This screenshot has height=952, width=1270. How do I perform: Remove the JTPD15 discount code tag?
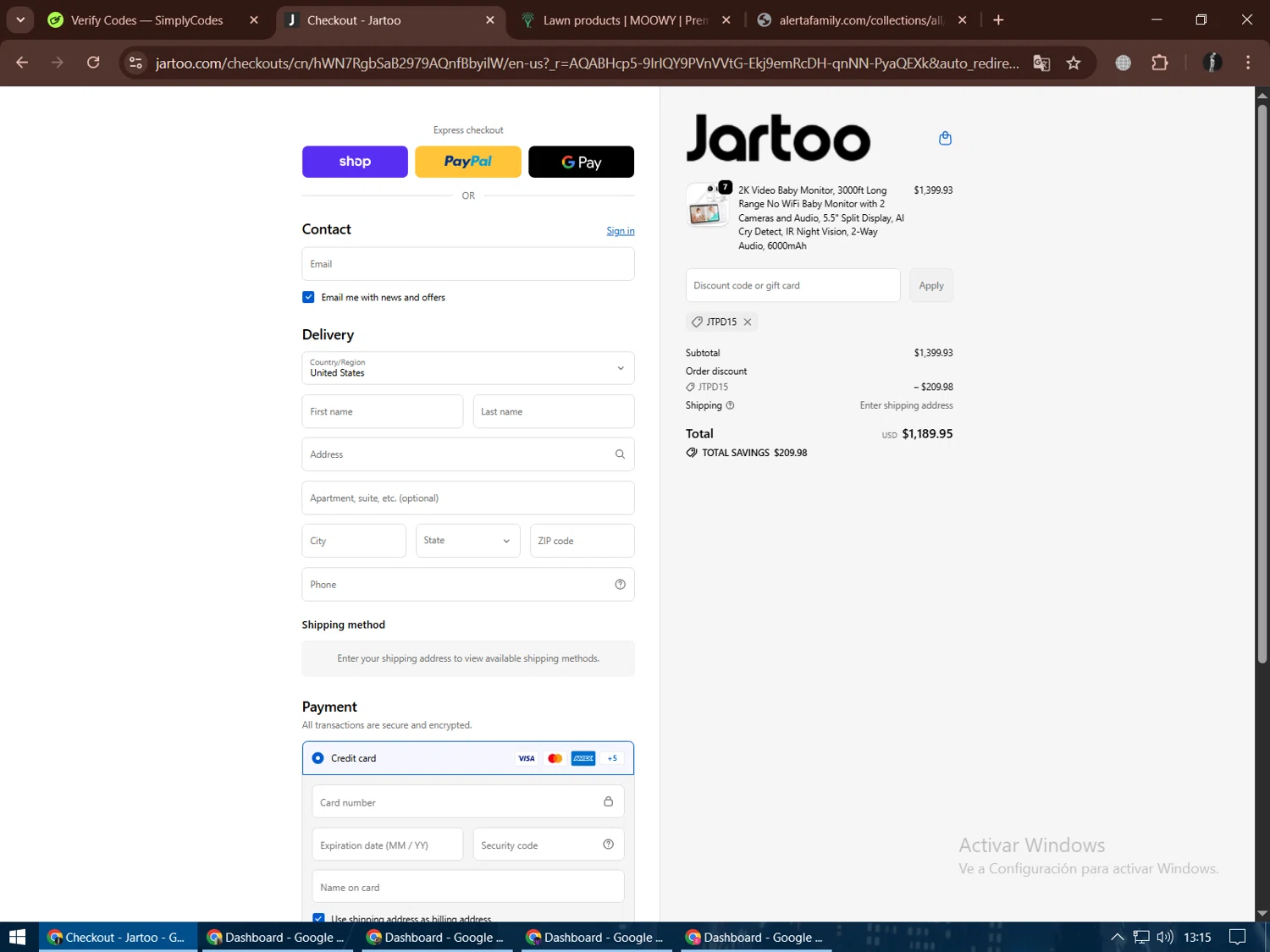748,322
